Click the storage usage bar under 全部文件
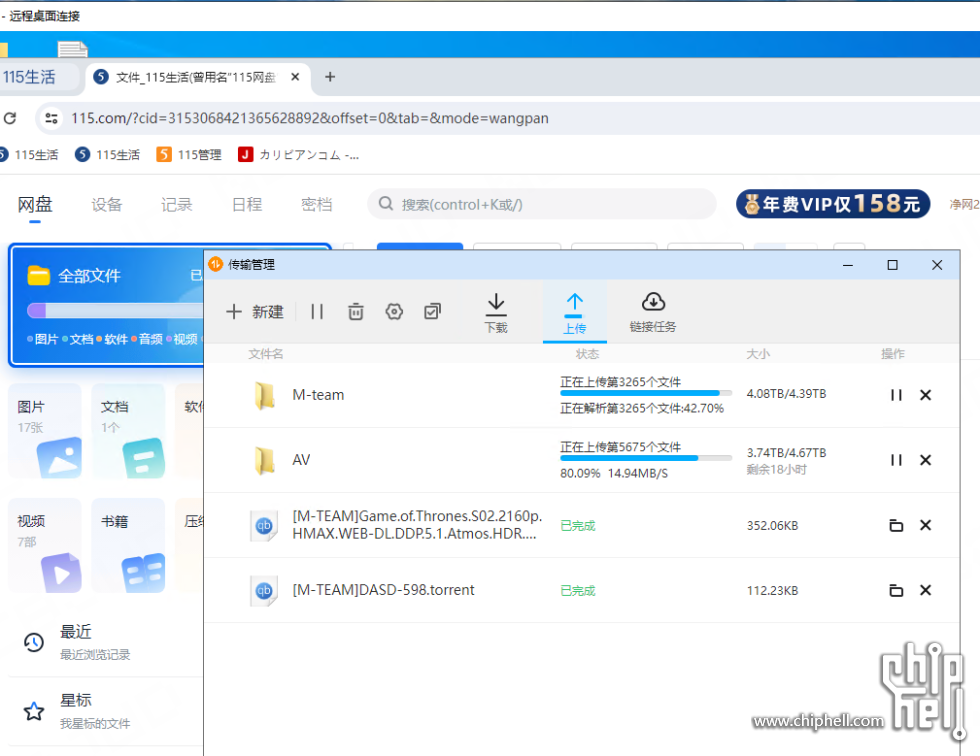 tap(116, 311)
